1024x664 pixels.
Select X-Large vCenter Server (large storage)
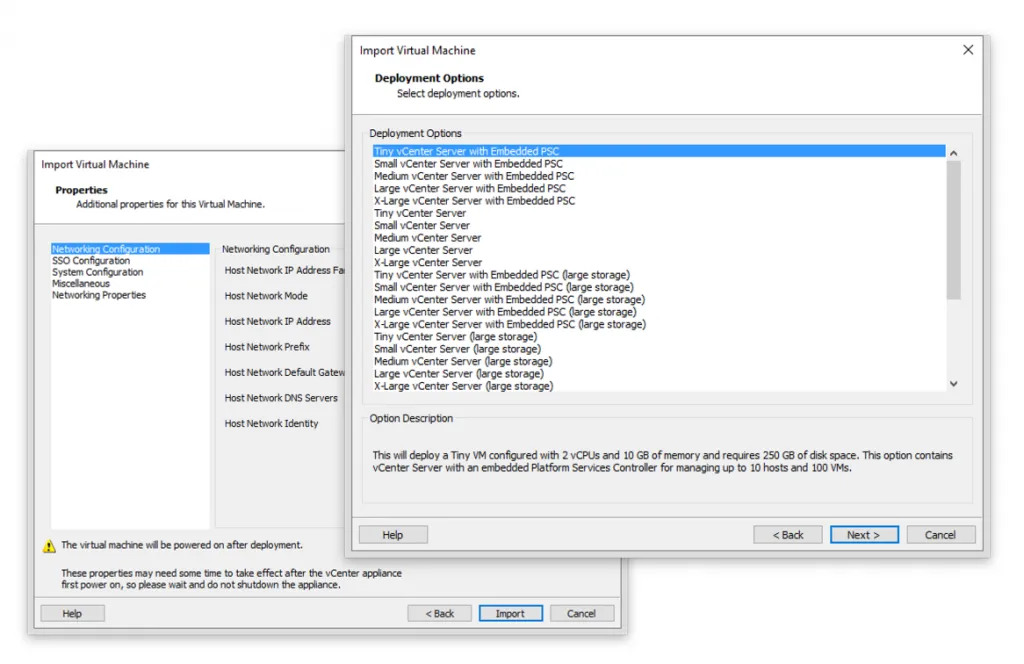click(x=659, y=387)
